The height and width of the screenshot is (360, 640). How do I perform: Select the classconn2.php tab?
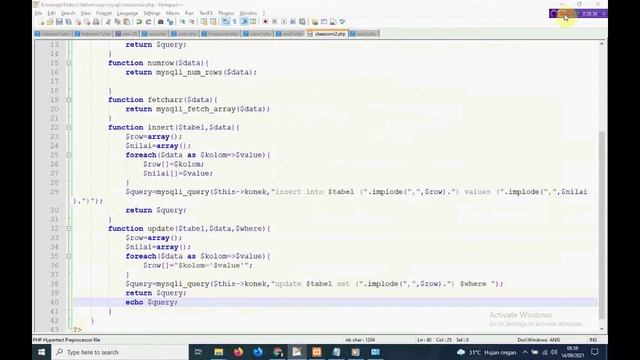[x=327, y=34]
